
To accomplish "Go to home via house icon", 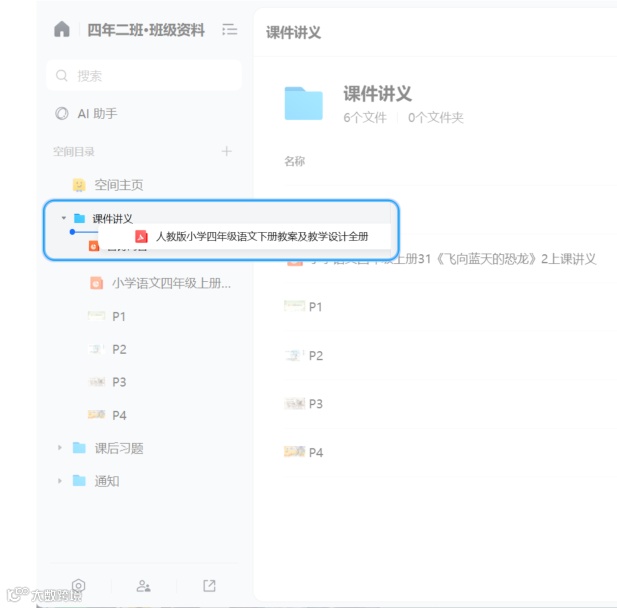I will coord(62,29).
